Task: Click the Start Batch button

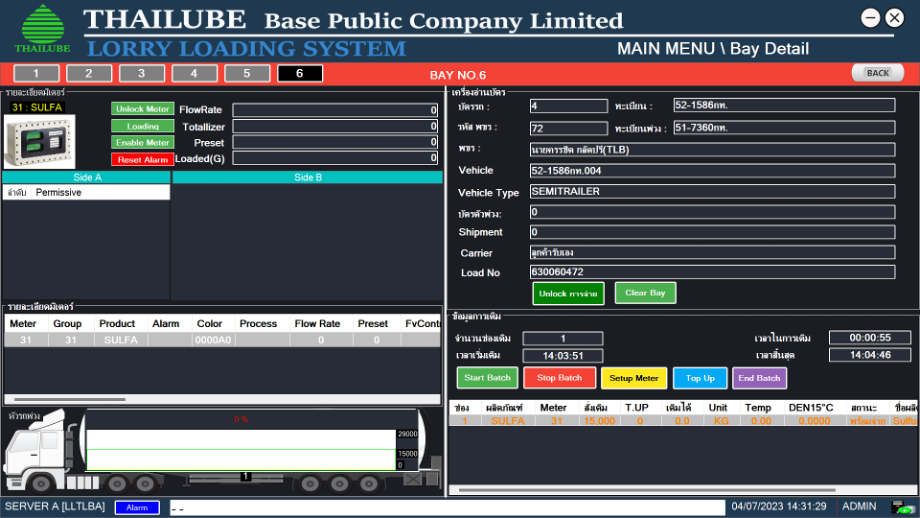Action: click(x=487, y=378)
